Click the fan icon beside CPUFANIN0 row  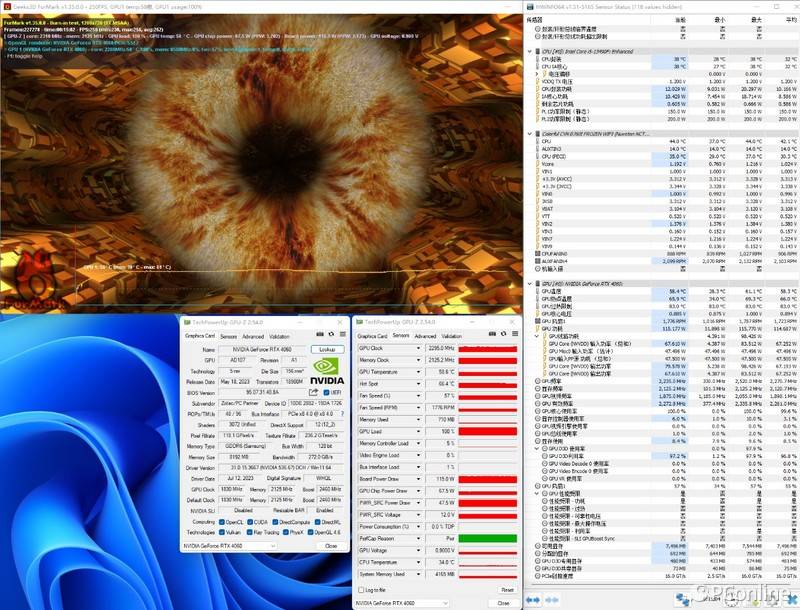pos(538,253)
